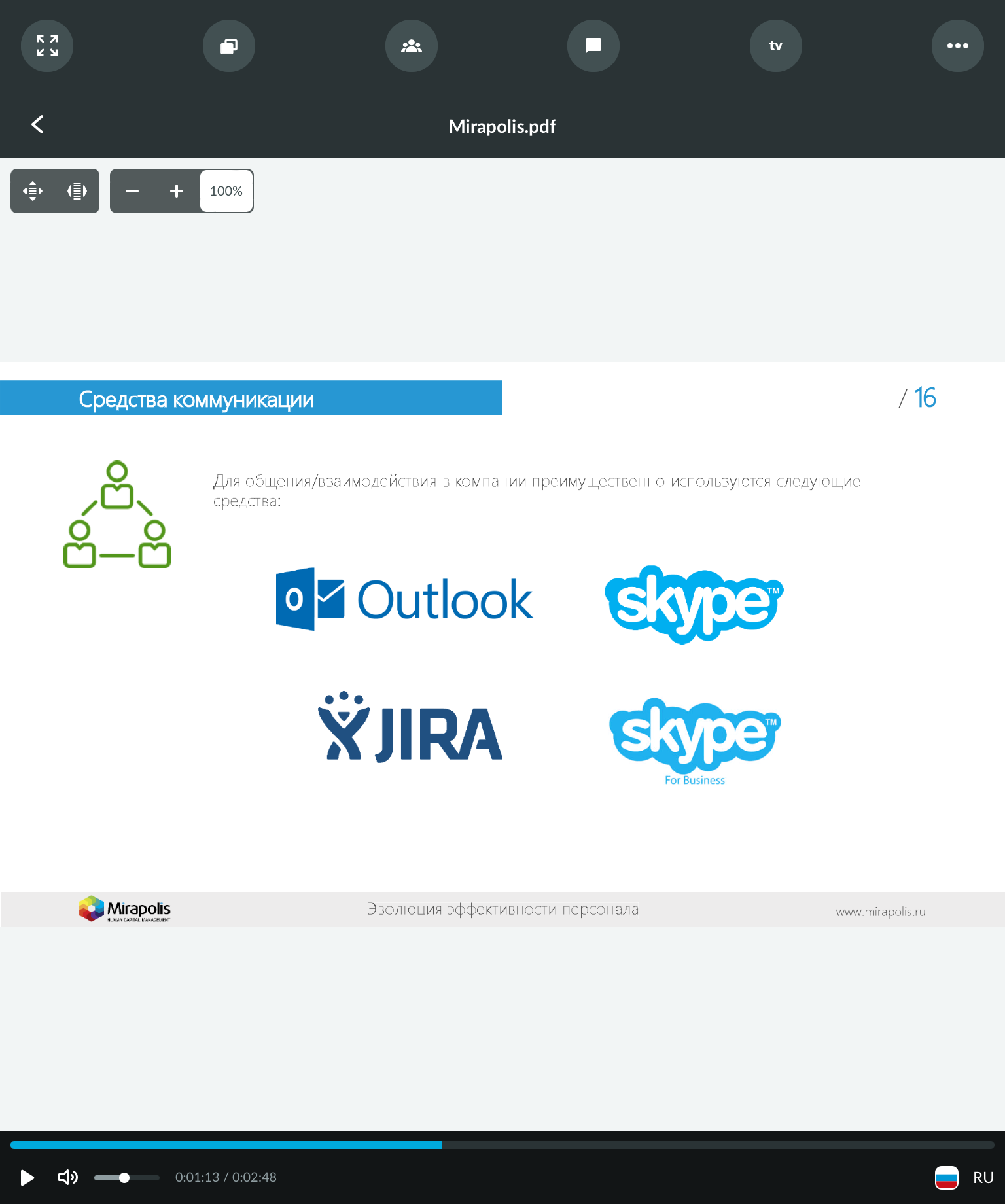Zoom in with the plus button

click(x=177, y=191)
